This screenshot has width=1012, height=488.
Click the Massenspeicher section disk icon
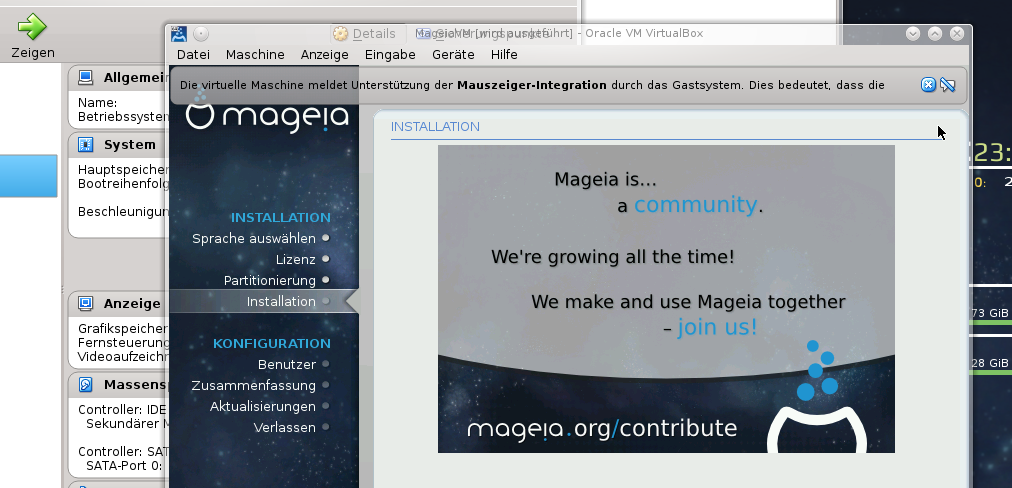click(x=85, y=385)
